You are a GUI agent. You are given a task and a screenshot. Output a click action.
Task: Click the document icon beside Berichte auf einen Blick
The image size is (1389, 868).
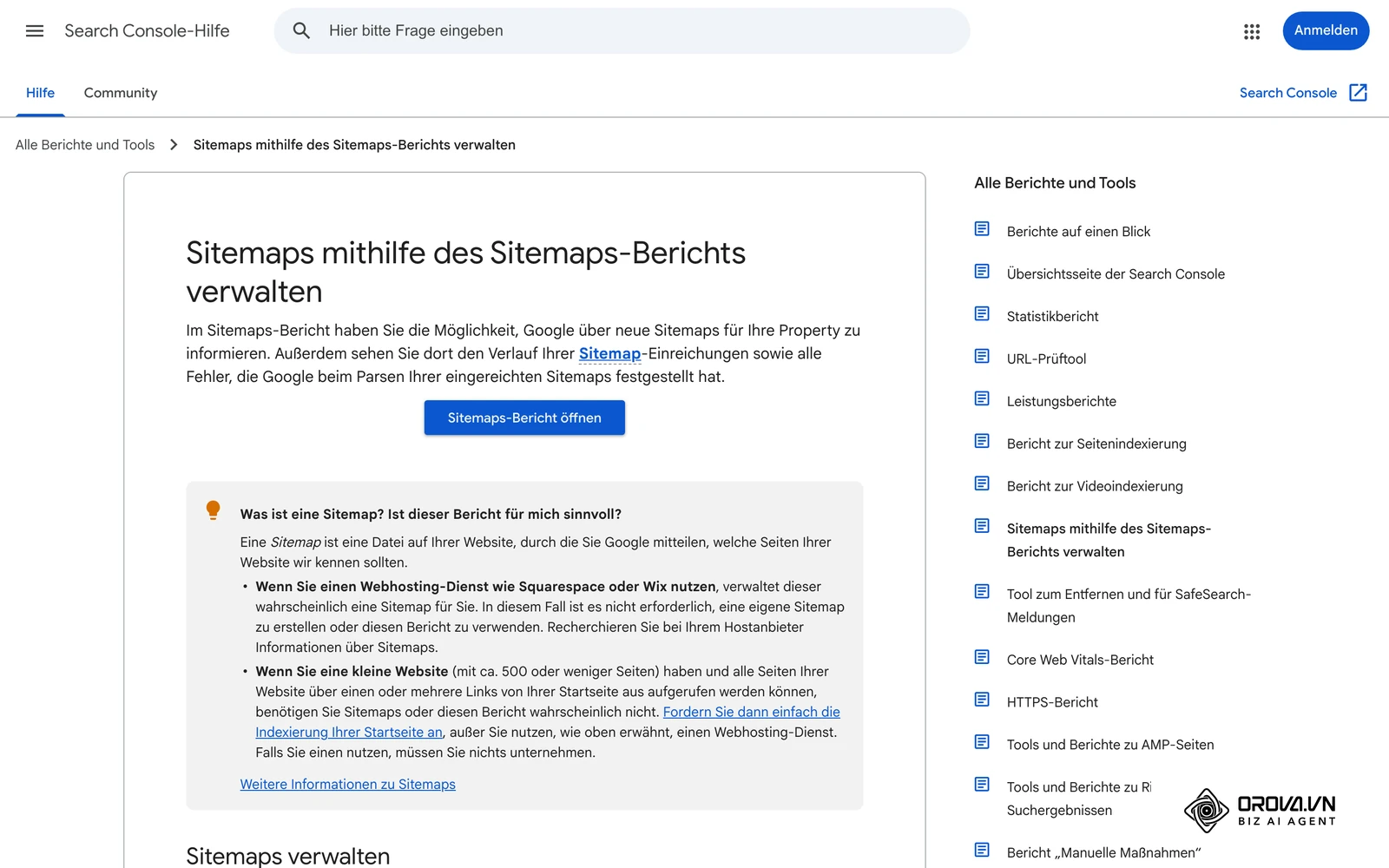click(982, 229)
